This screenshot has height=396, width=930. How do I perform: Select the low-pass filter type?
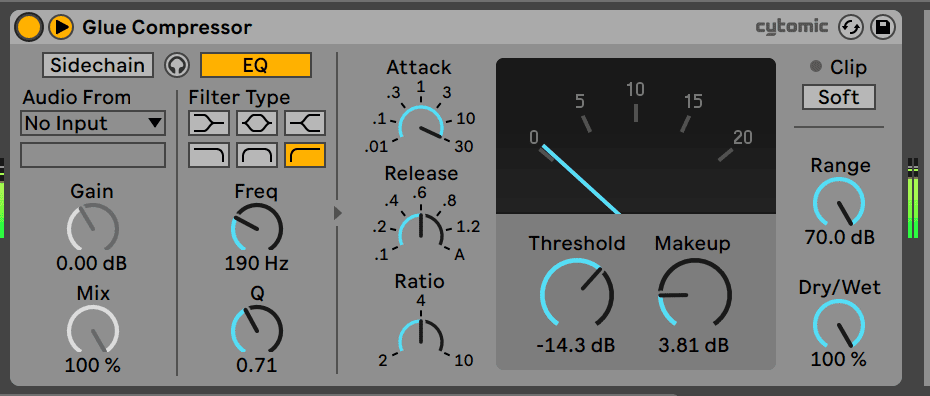pos(208,155)
